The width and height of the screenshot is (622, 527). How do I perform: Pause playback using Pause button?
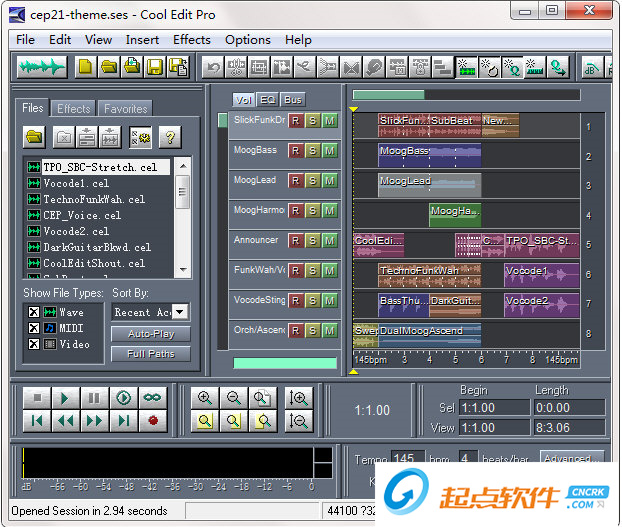(94, 397)
